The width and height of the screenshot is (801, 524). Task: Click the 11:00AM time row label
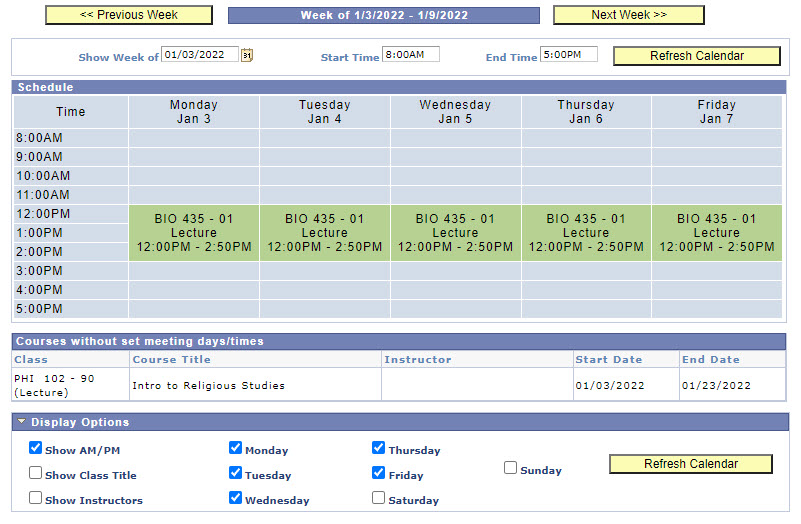tap(70, 195)
